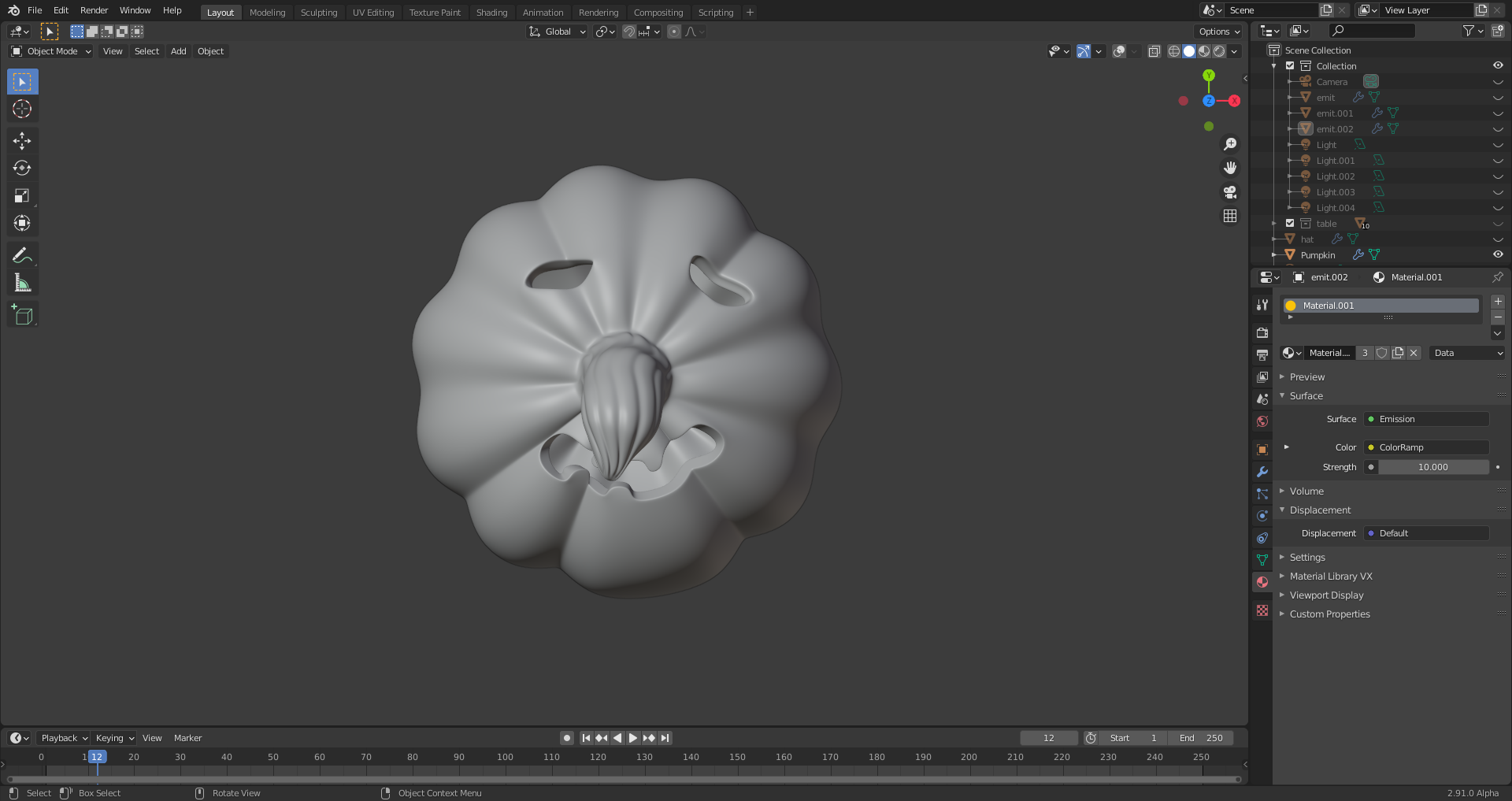
Task: Select the Measure tool
Action: coord(22,282)
